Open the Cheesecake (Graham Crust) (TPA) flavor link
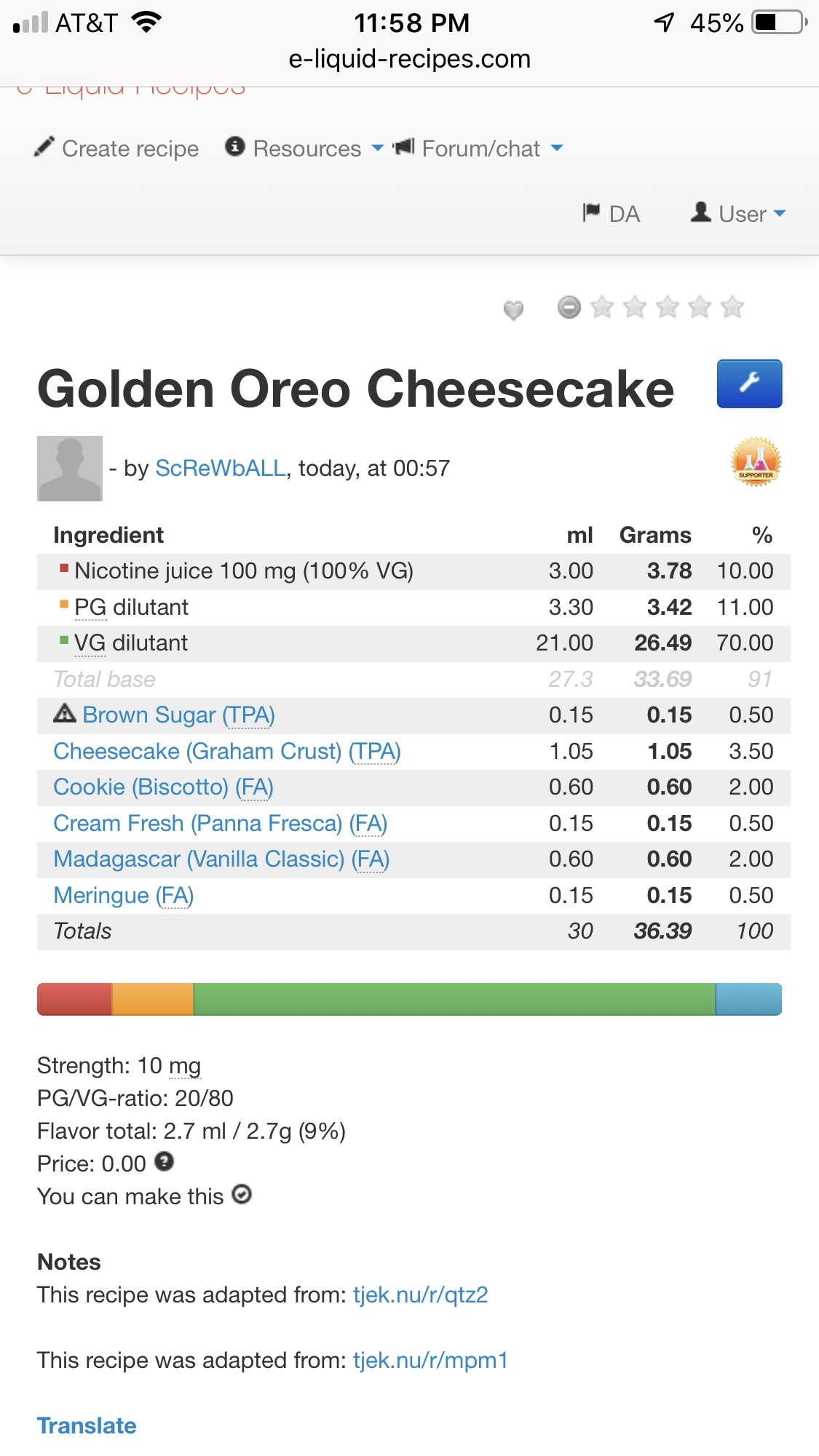 point(227,751)
